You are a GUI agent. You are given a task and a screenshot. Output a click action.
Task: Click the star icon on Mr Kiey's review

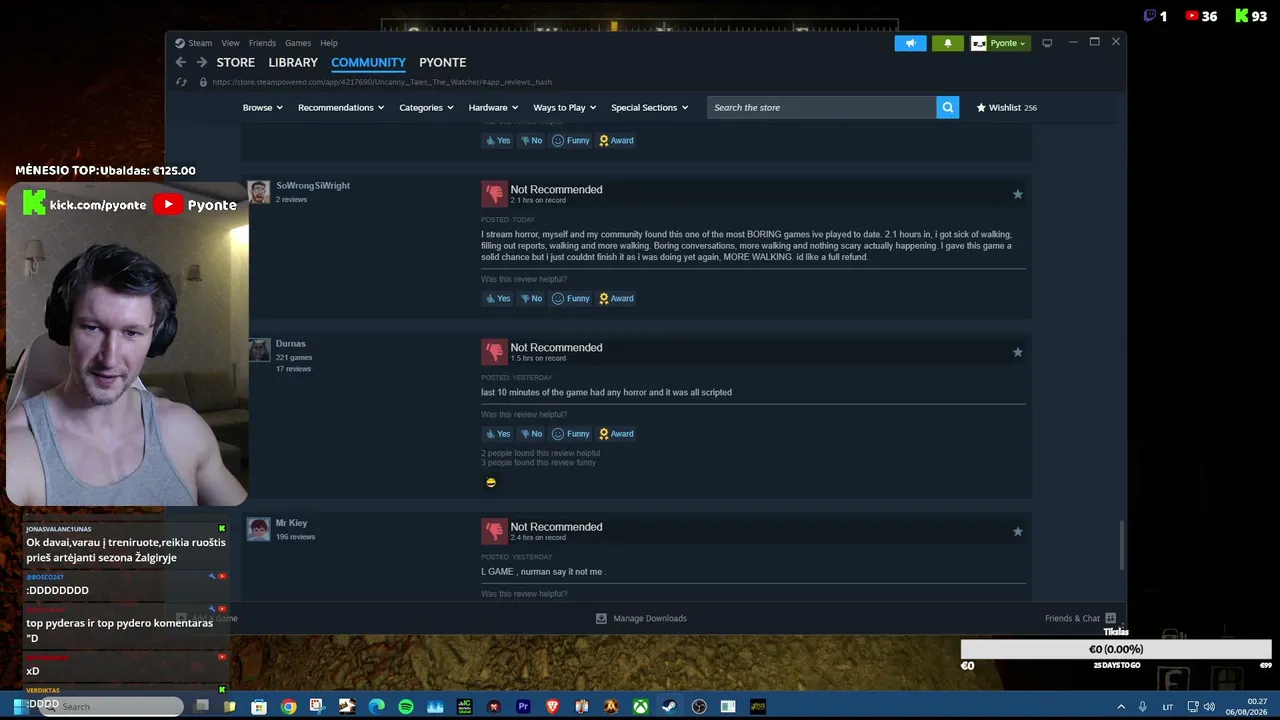tap(1017, 531)
